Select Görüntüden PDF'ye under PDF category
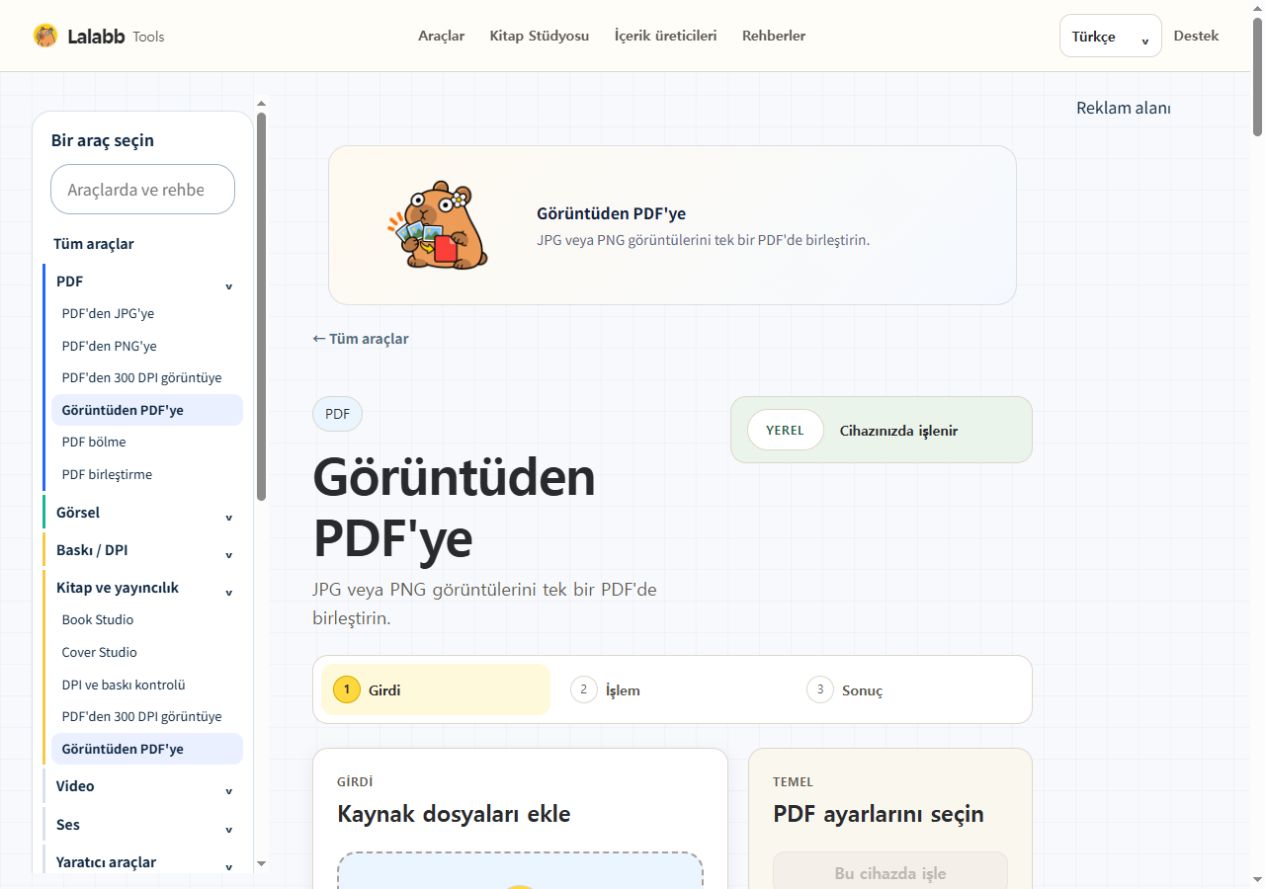This screenshot has height=889, width=1265. [147, 410]
